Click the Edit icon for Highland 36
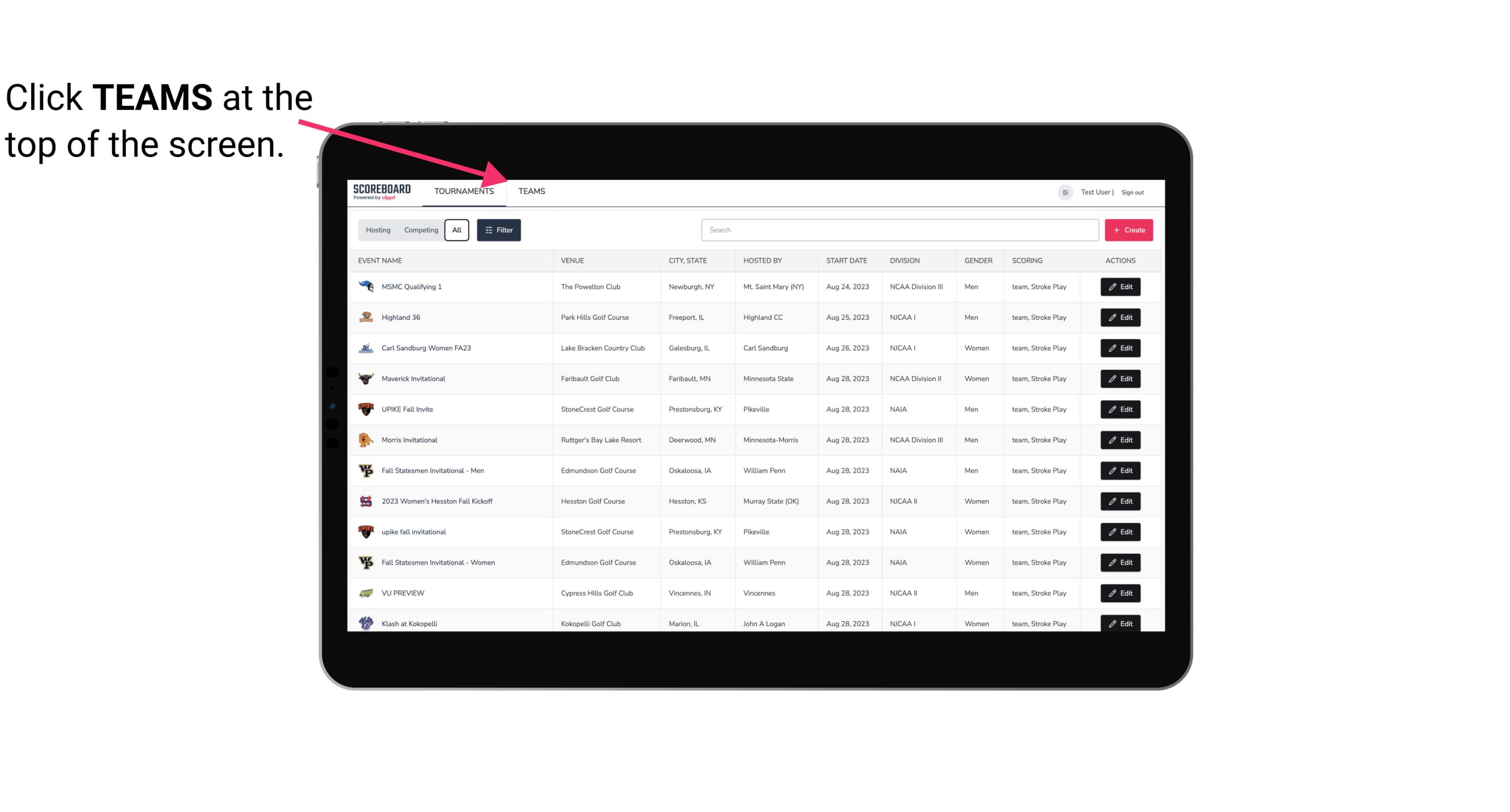 click(1120, 317)
